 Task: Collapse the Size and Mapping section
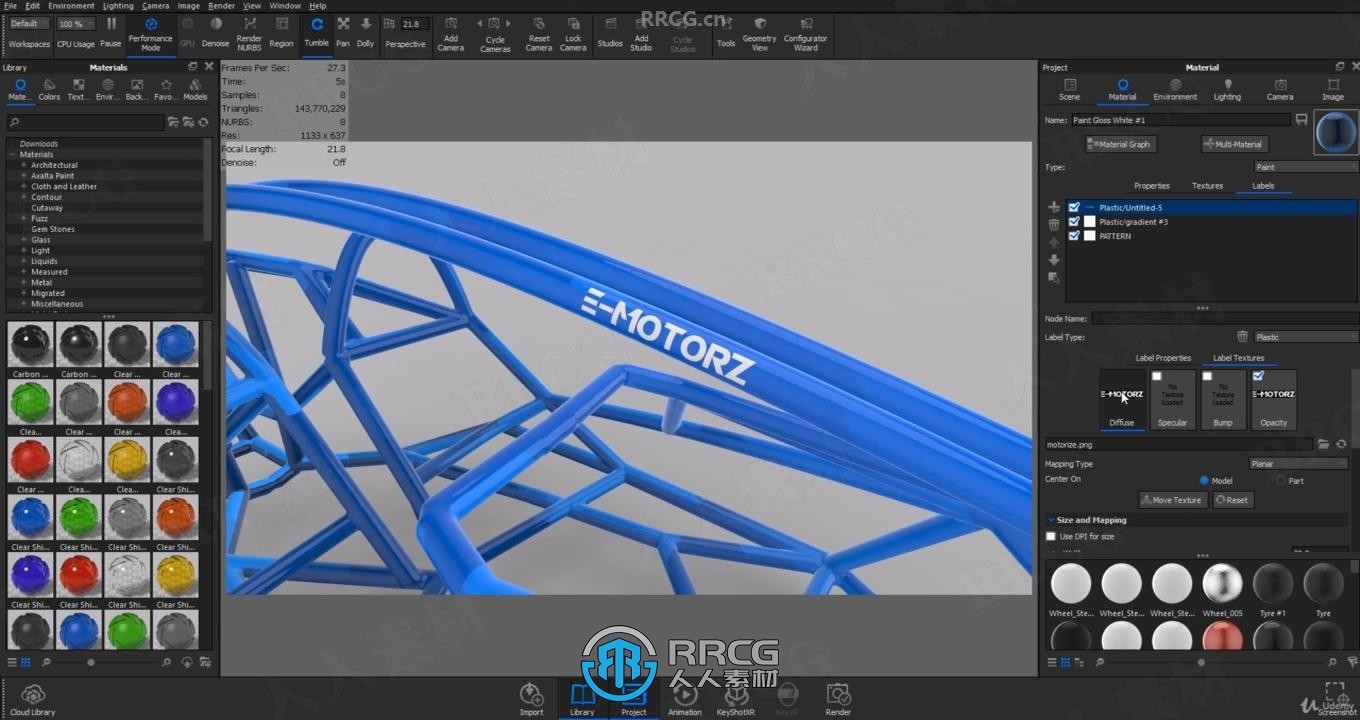(1051, 520)
